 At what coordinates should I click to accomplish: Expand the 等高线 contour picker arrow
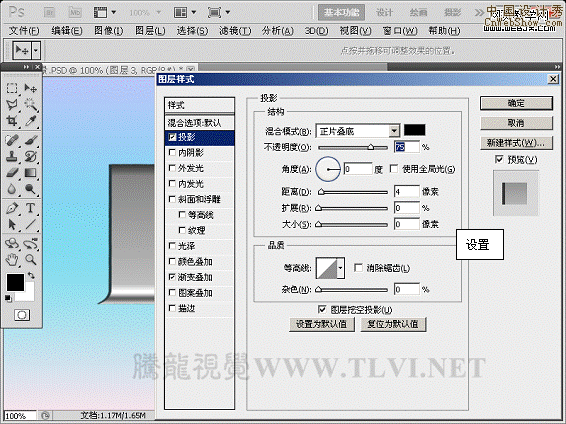click(x=340, y=268)
